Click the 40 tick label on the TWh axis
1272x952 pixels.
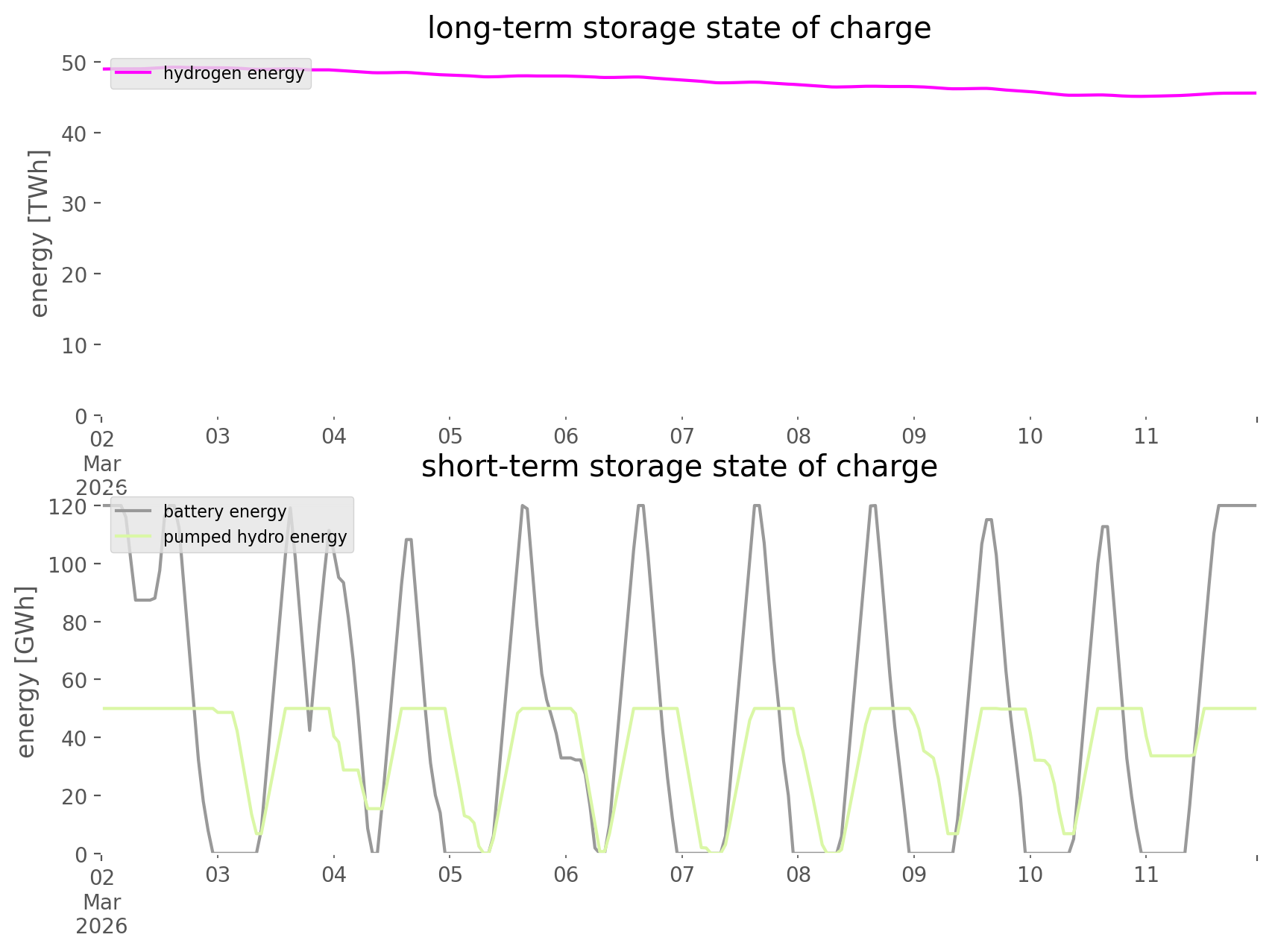pos(74,133)
